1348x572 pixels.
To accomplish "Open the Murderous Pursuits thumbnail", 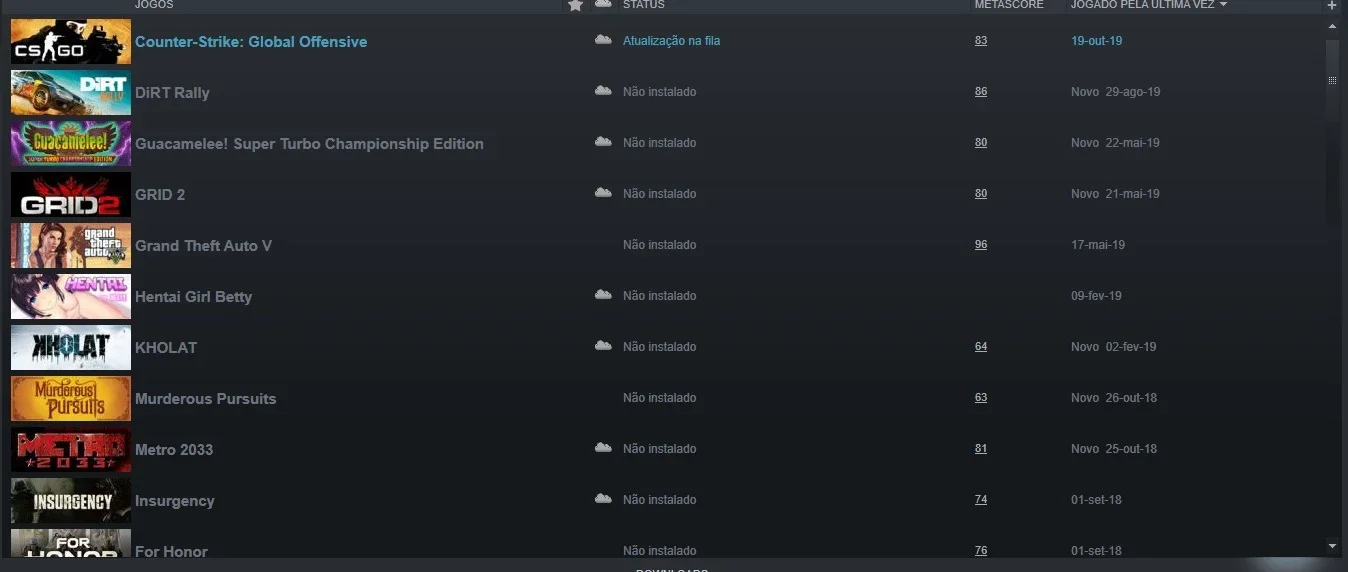I will tap(71, 398).
